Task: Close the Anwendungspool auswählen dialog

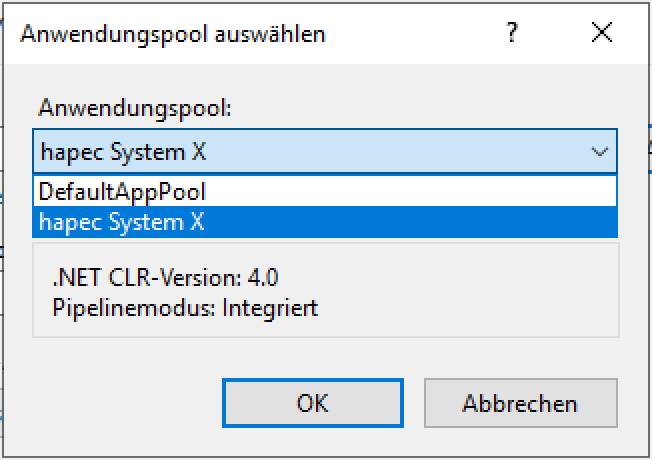Action: coord(601,34)
